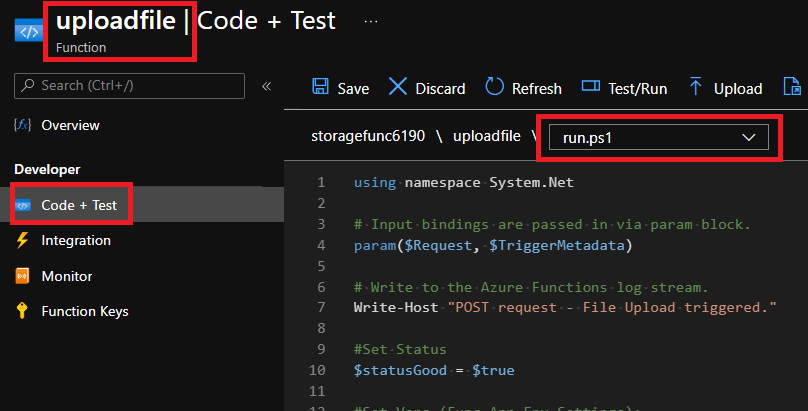Click the '$statusGood = $true' line
Image resolution: width=808 pixels, height=411 pixels.
(x=434, y=370)
